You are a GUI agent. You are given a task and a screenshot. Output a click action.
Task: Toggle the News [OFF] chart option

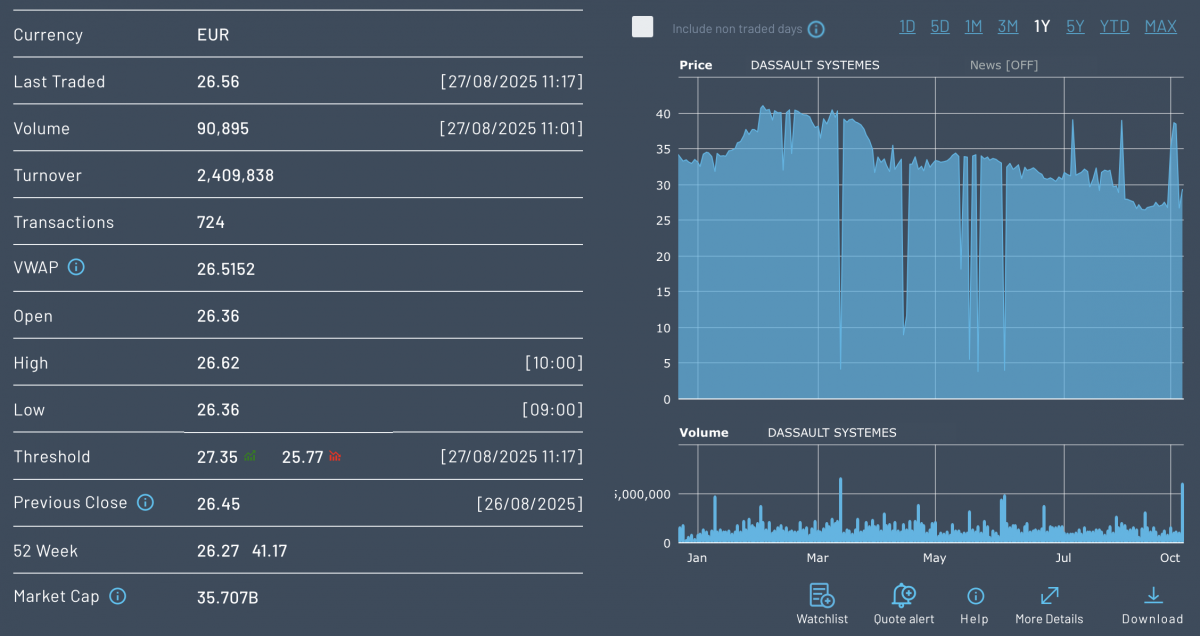click(1004, 65)
